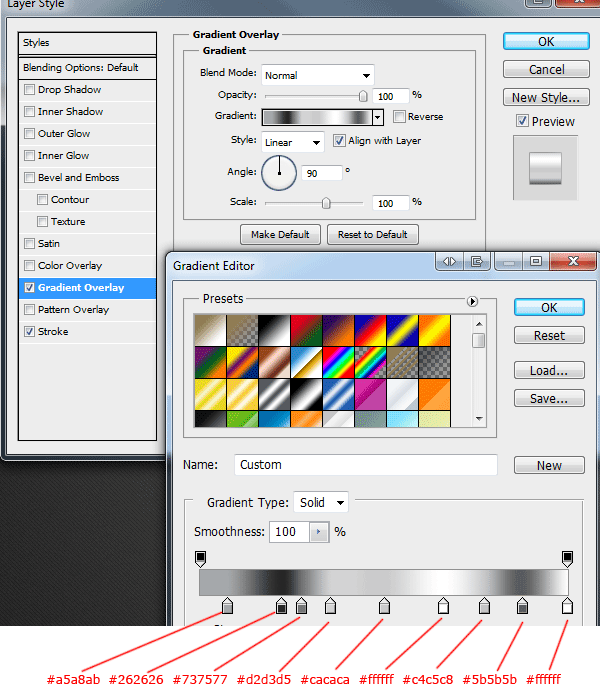Viewport: 600px width, 700px height.
Task: Select the rainbow spectrum gradient preset
Action: click(x=338, y=362)
